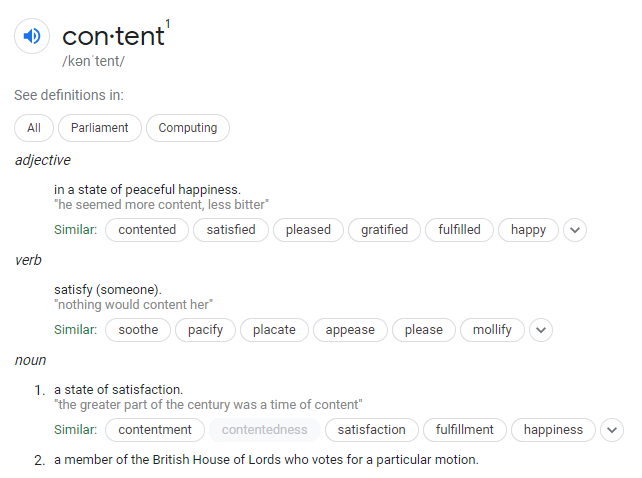The height and width of the screenshot is (478, 642).
Task: Expand more noun synonyms after happiness
Action: point(612,430)
